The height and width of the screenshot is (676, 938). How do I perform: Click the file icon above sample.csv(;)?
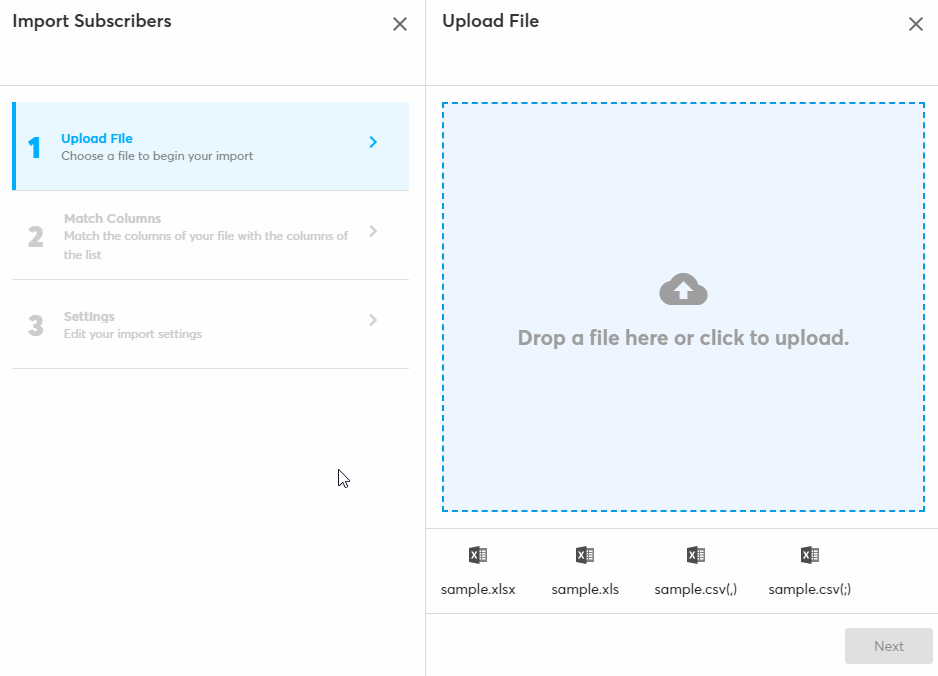pos(810,556)
